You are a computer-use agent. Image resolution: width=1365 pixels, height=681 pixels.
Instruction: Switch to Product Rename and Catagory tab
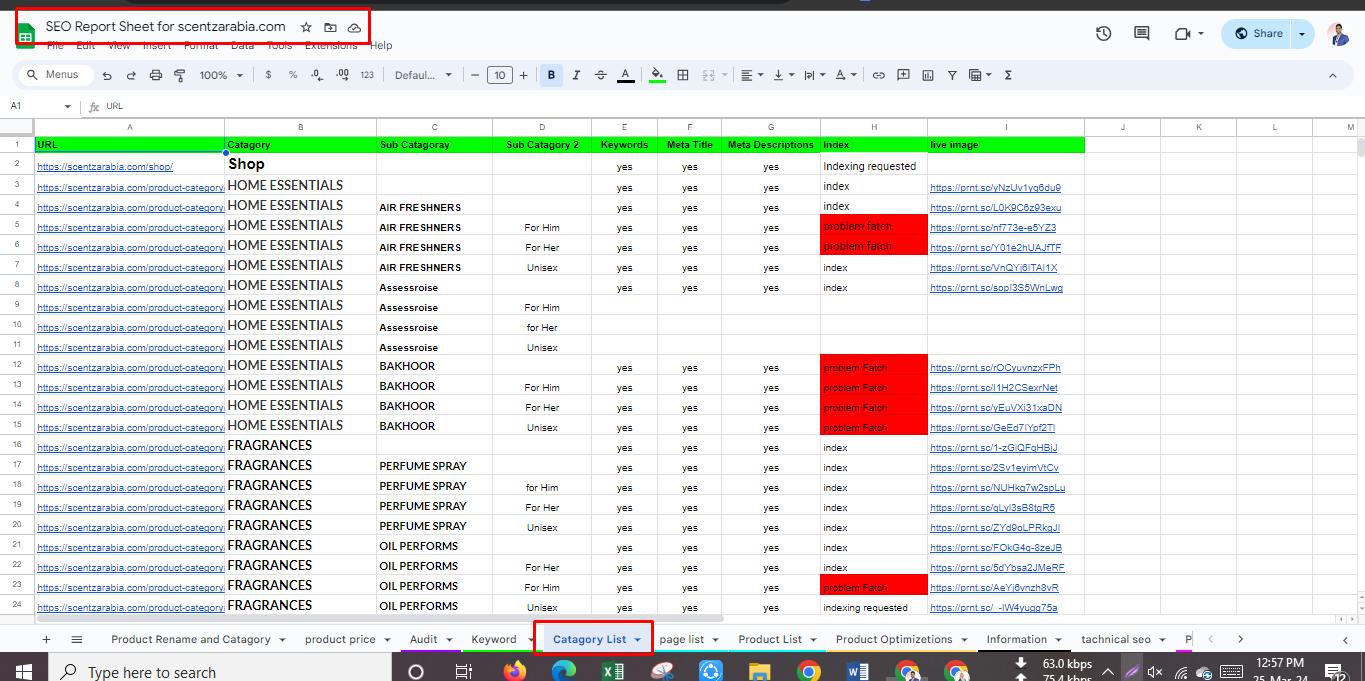(x=191, y=639)
